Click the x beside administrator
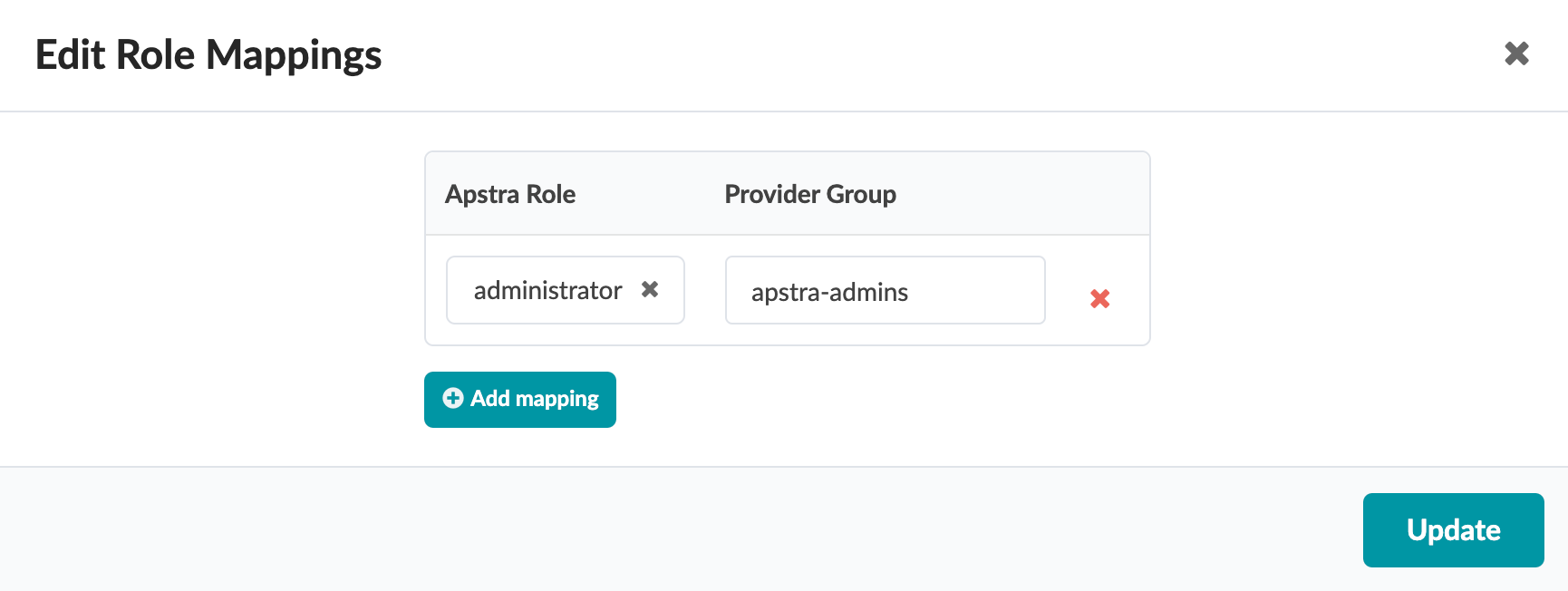 point(650,289)
